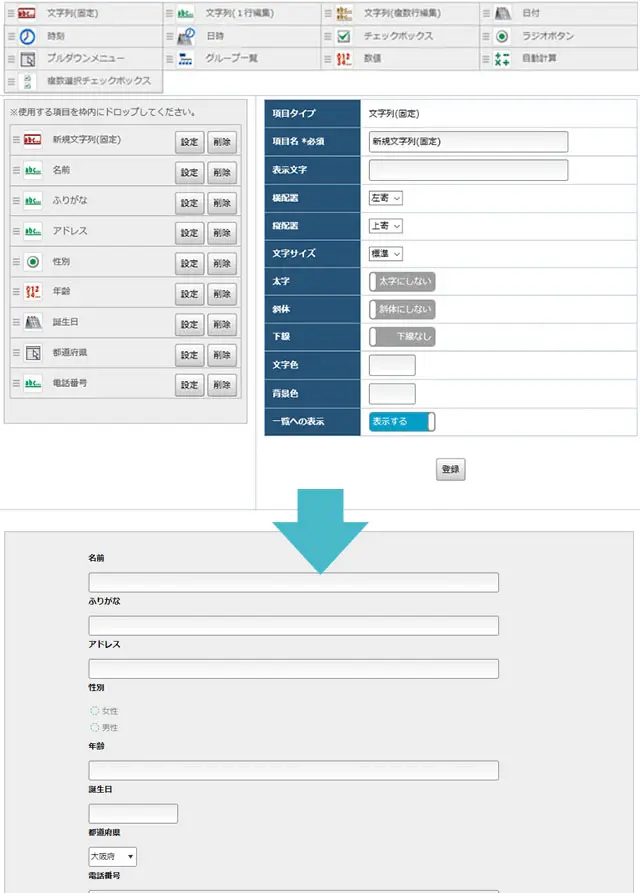Open the 横配置 alignment dropdown
Image resolution: width=640 pixels, height=893 pixels.
click(x=386, y=199)
